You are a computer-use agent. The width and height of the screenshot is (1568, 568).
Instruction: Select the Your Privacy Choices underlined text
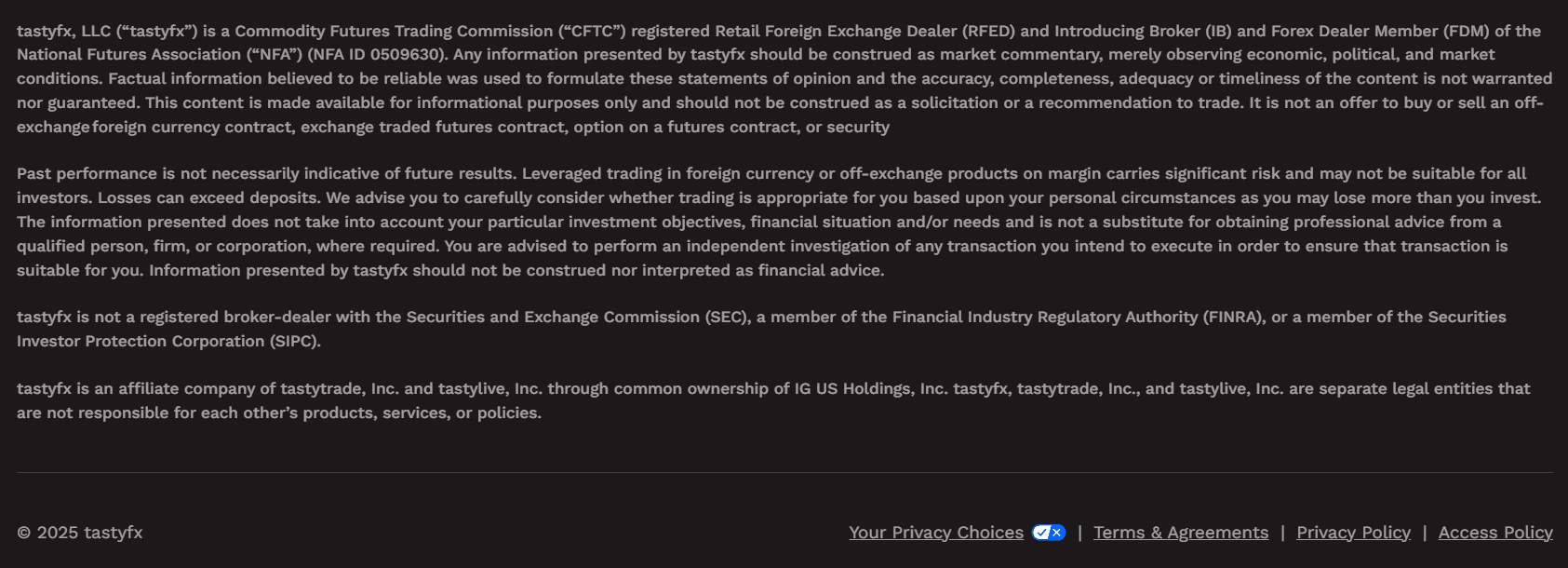pyautogui.click(x=935, y=533)
